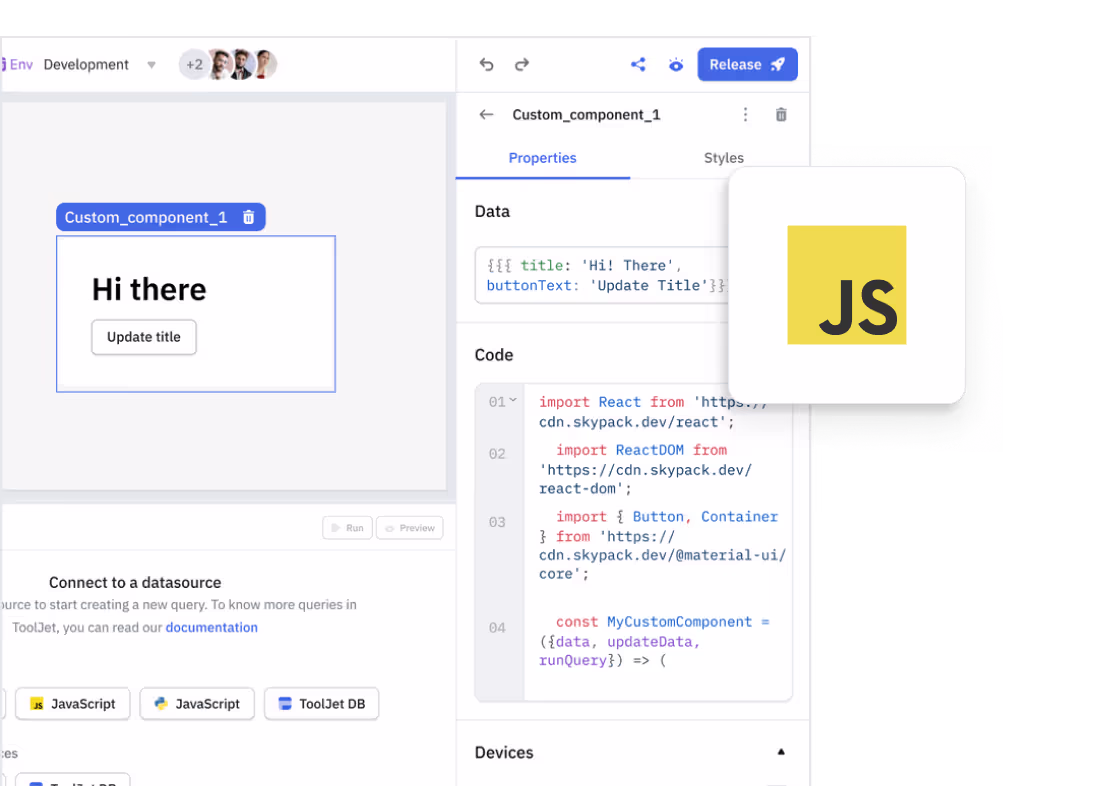Click the share icon

point(638,65)
